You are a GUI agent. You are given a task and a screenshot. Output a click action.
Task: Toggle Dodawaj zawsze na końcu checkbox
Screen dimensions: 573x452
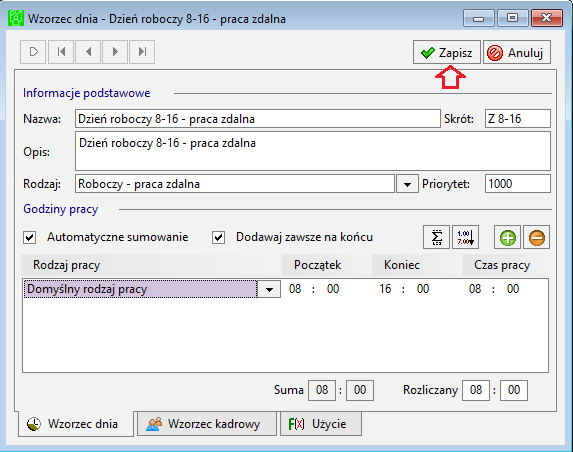click(x=219, y=237)
